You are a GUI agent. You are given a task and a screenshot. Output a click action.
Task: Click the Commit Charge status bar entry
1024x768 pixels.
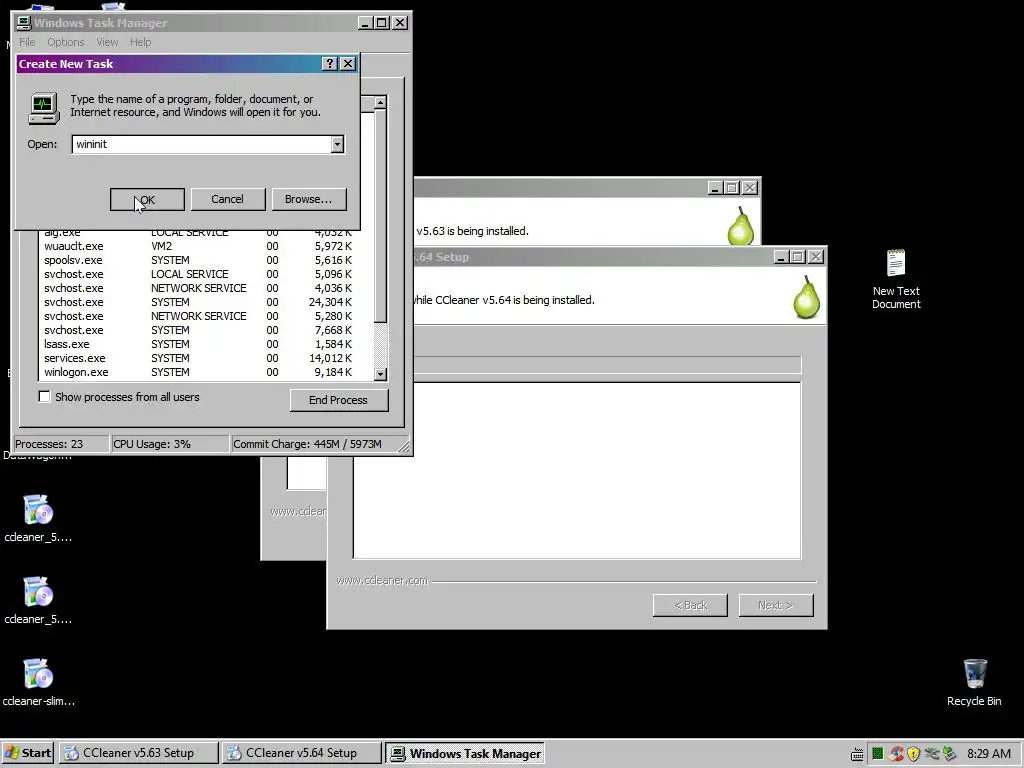[x=315, y=444]
